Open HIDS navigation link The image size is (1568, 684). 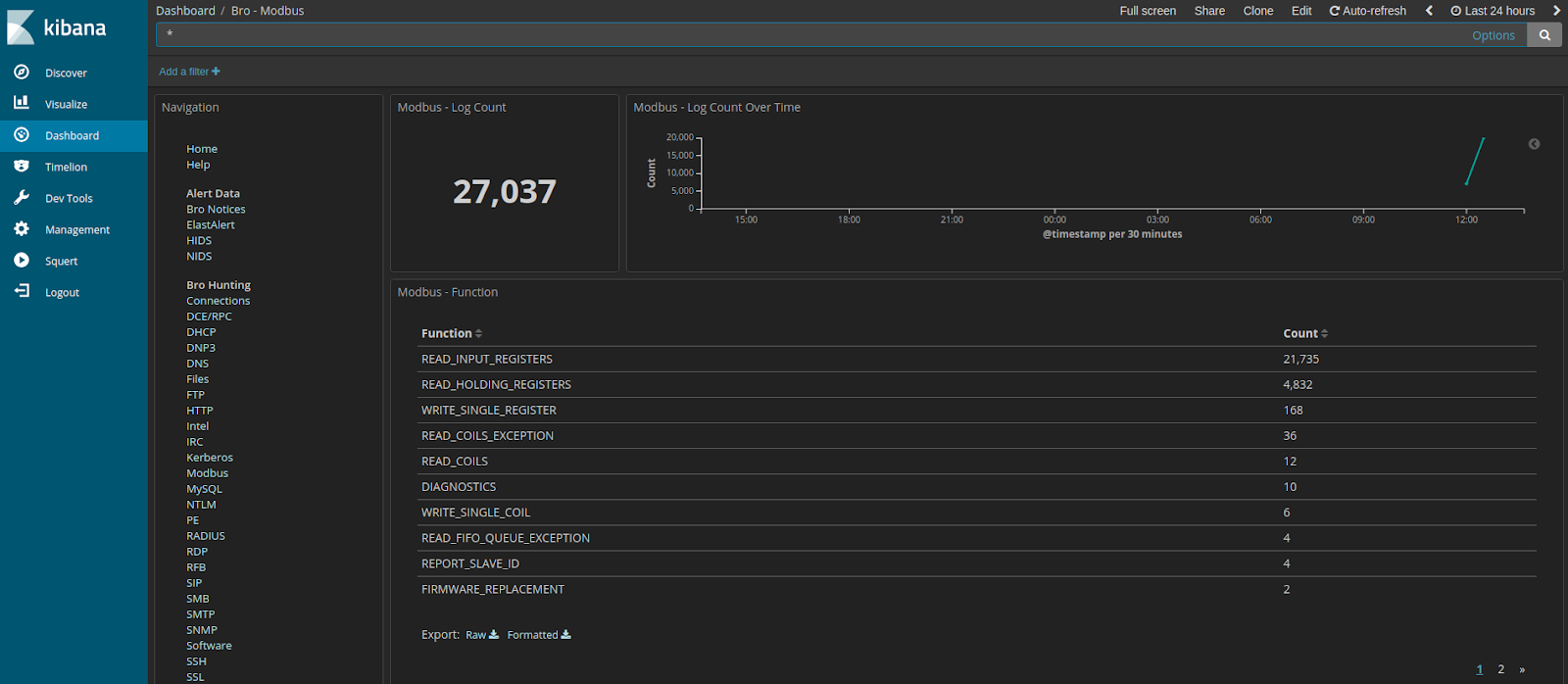(199, 240)
